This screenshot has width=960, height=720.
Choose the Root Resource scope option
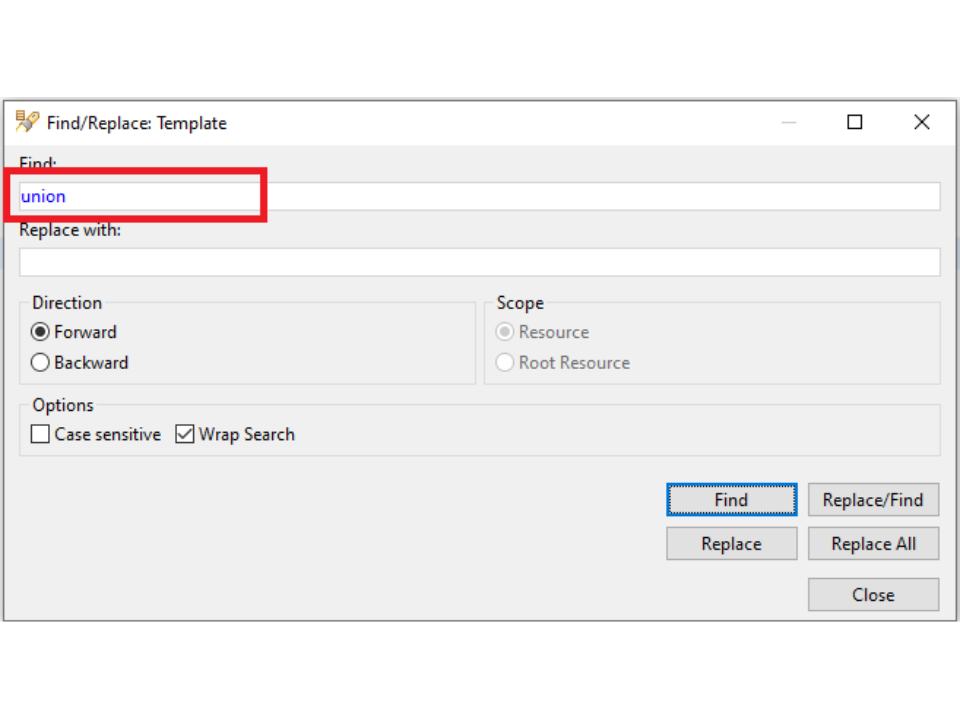tap(505, 363)
